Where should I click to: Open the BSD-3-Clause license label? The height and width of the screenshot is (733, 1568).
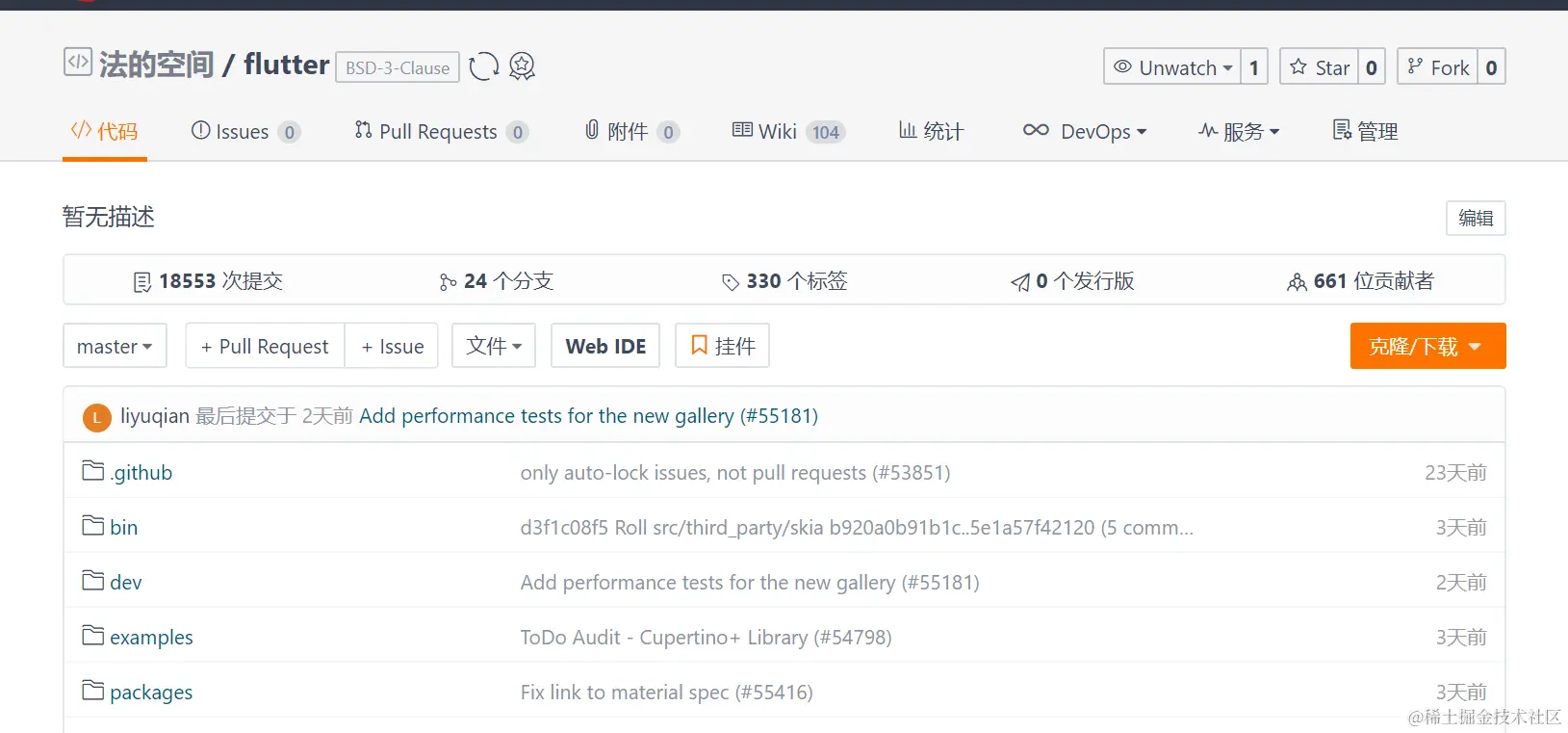[398, 67]
